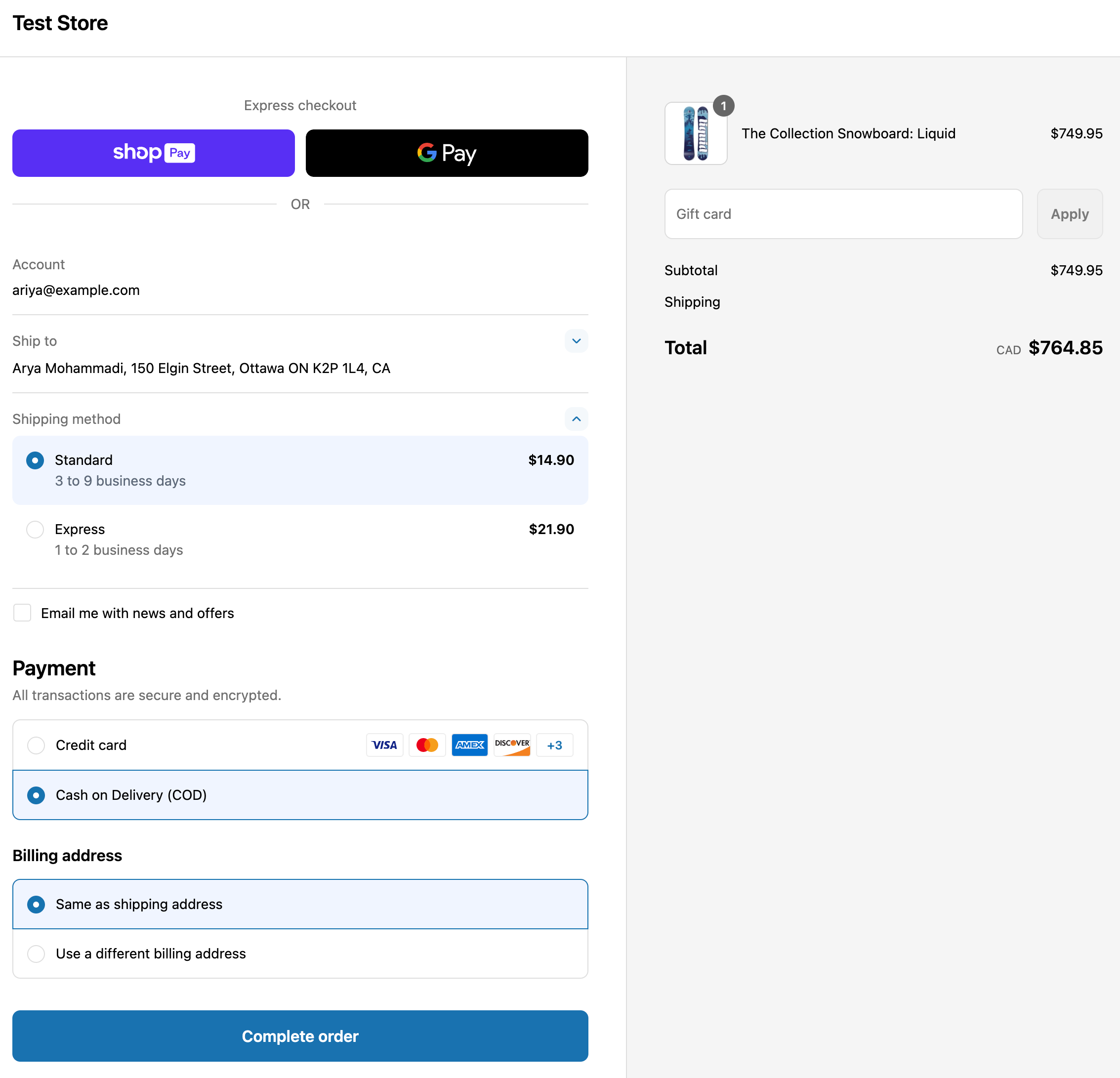
Task: Click the American Express icon
Action: [470, 745]
